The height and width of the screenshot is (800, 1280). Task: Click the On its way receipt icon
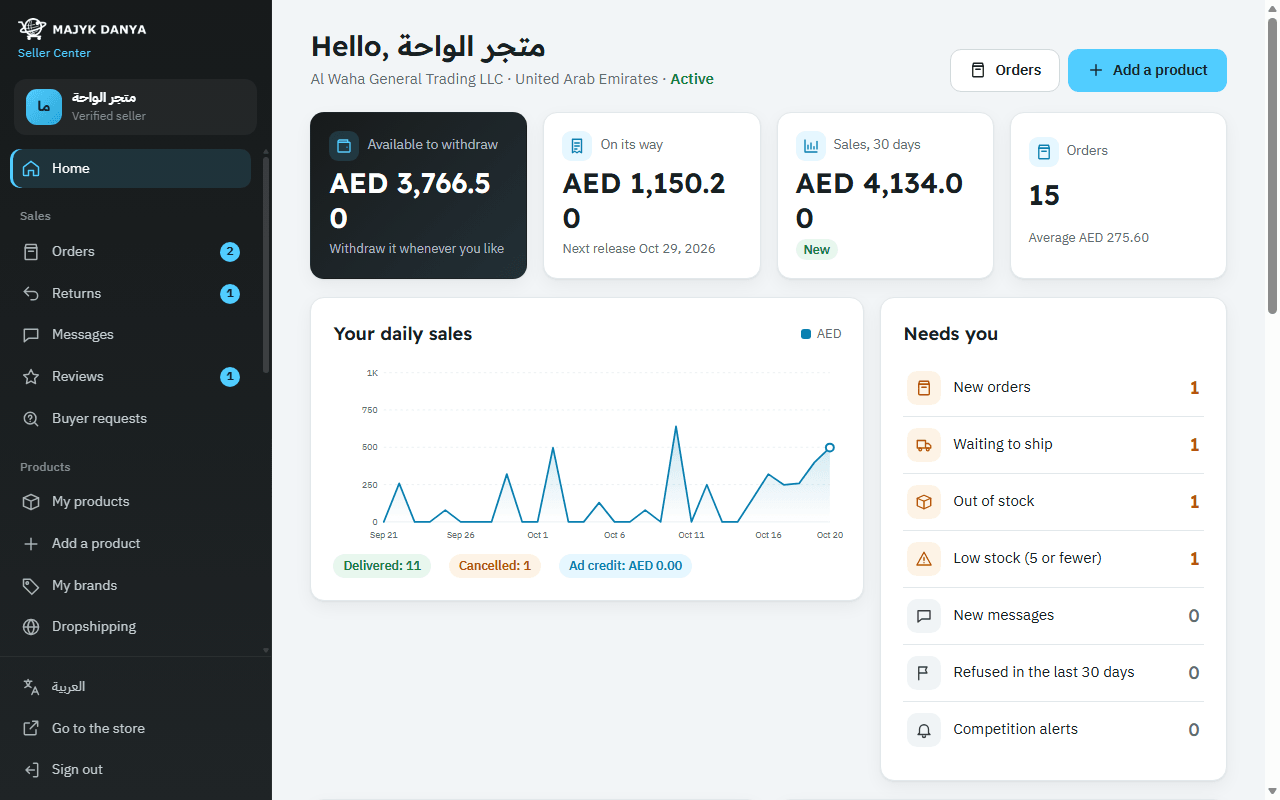(x=577, y=146)
